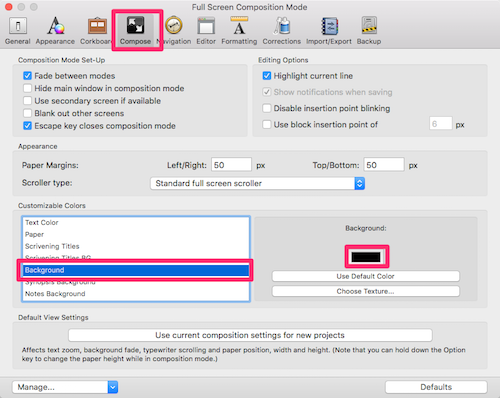This screenshot has width=500, height=398.
Task: Select the Compose preferences pane
Action: [135, 31]
